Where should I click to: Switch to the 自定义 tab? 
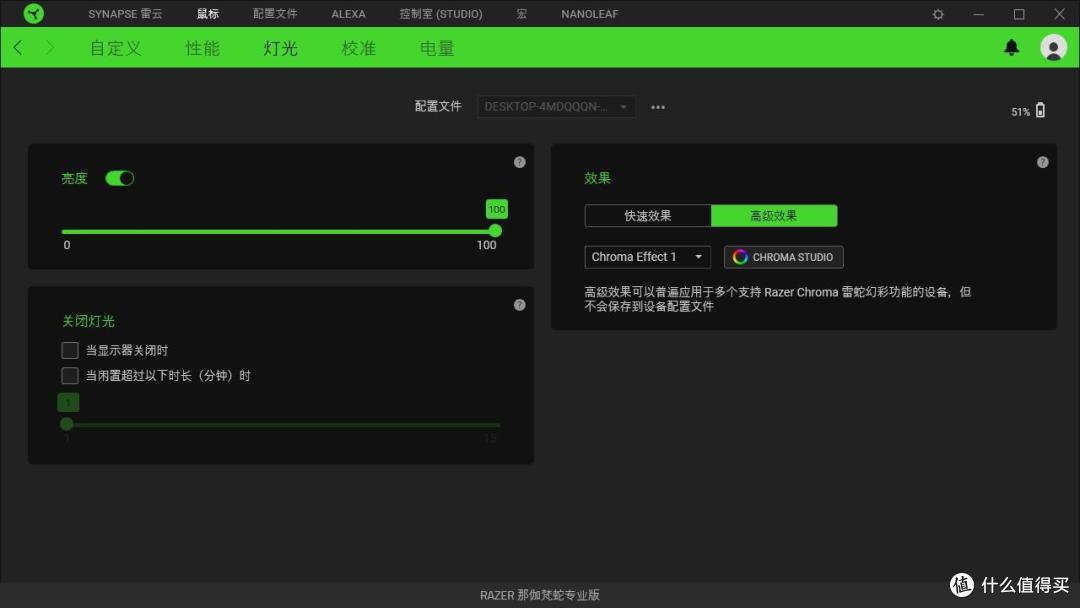116,48
